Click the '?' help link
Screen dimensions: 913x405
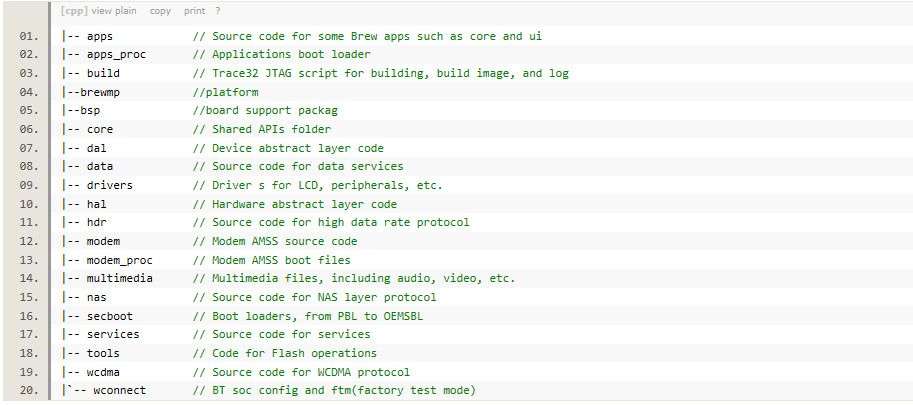(218, 11)
